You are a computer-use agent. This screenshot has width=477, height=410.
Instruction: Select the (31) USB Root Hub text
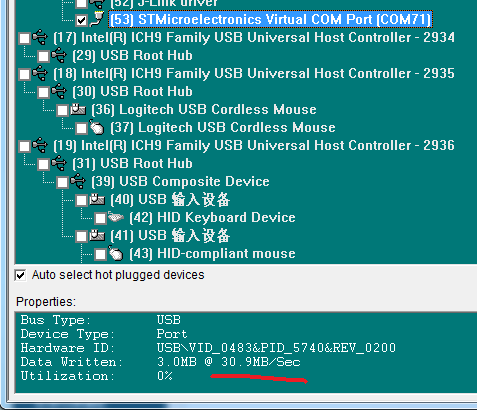(x=132, y=163)
